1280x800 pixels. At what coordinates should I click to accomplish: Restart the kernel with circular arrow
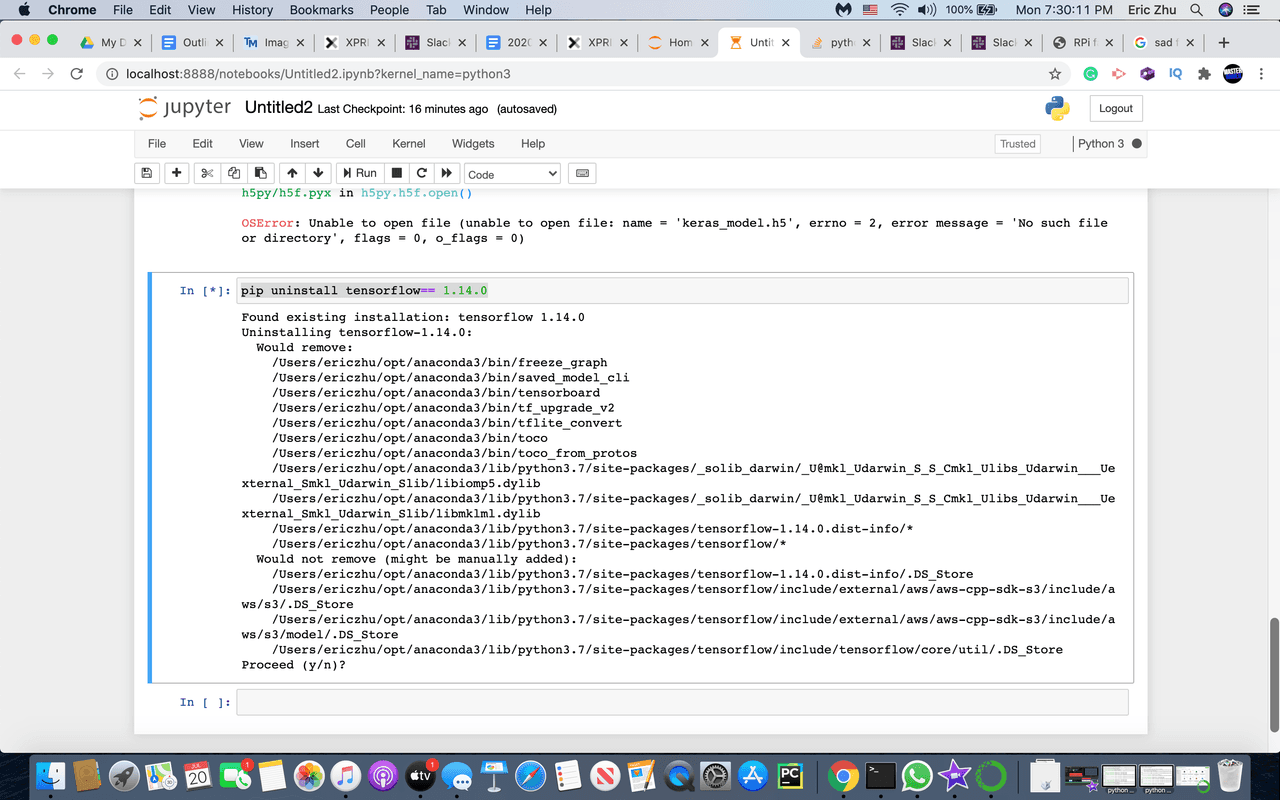pos(422,173)
